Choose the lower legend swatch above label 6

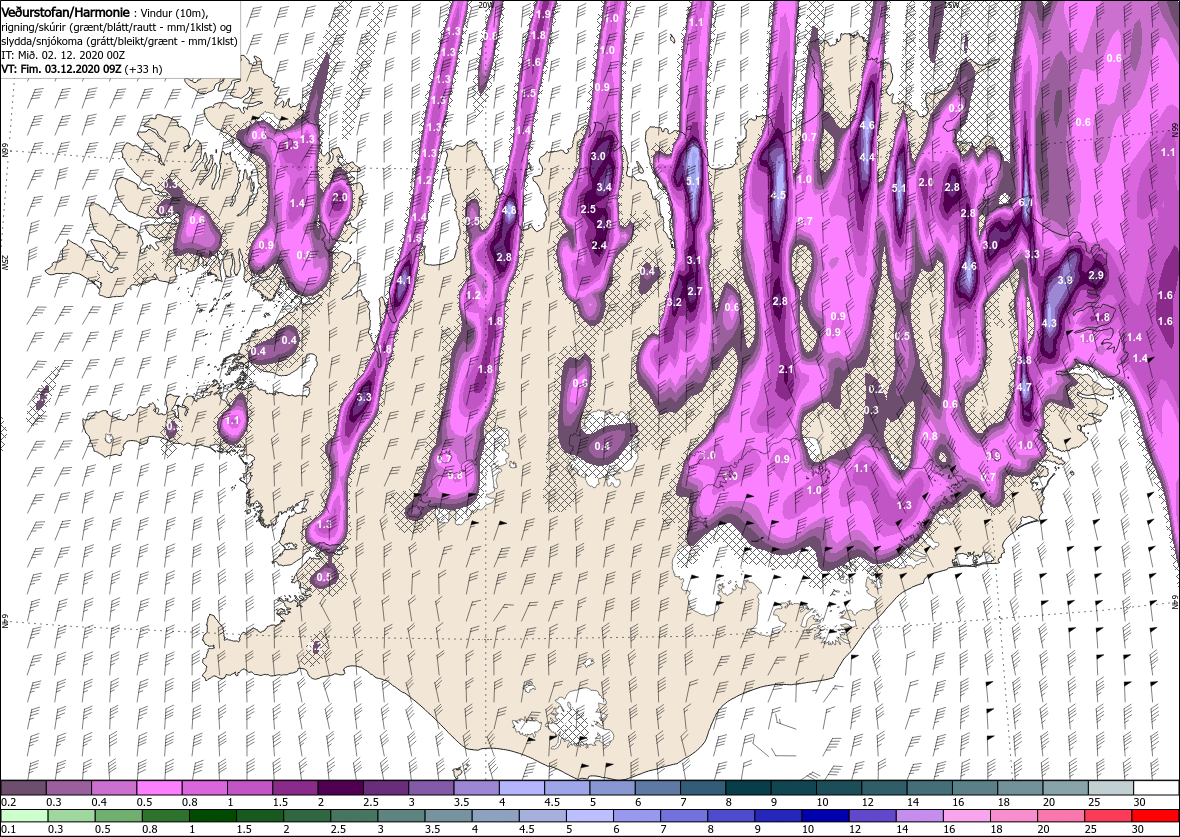[x=636, y=817]
